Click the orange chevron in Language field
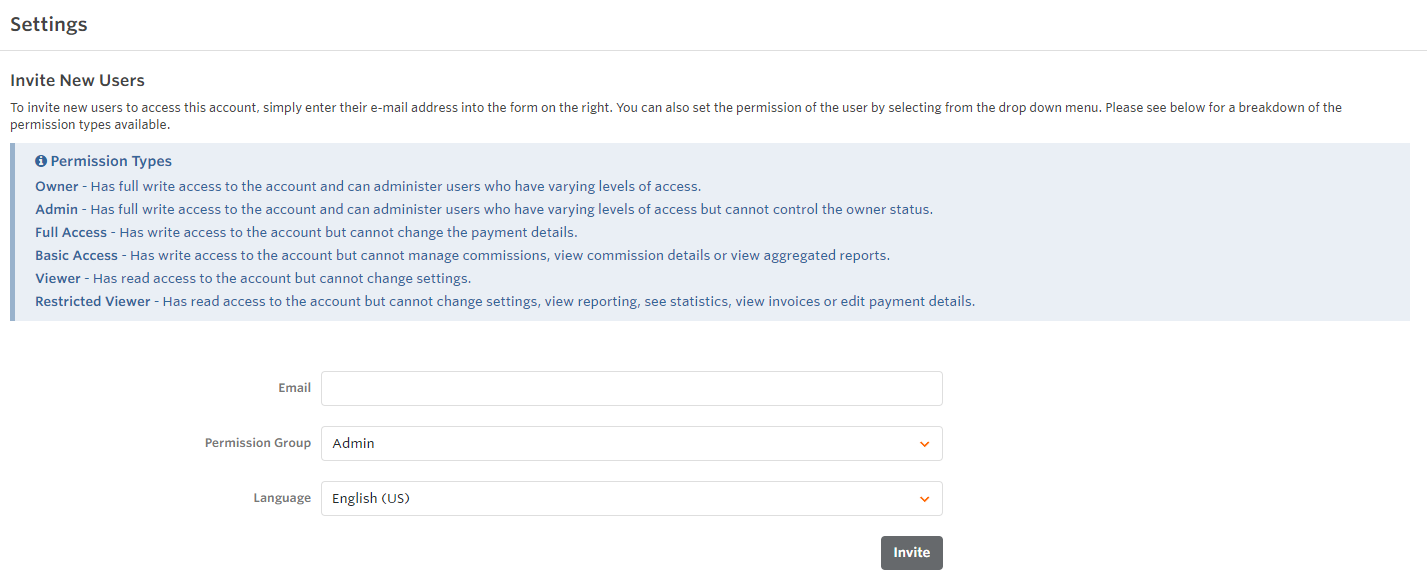 (924, 499)
